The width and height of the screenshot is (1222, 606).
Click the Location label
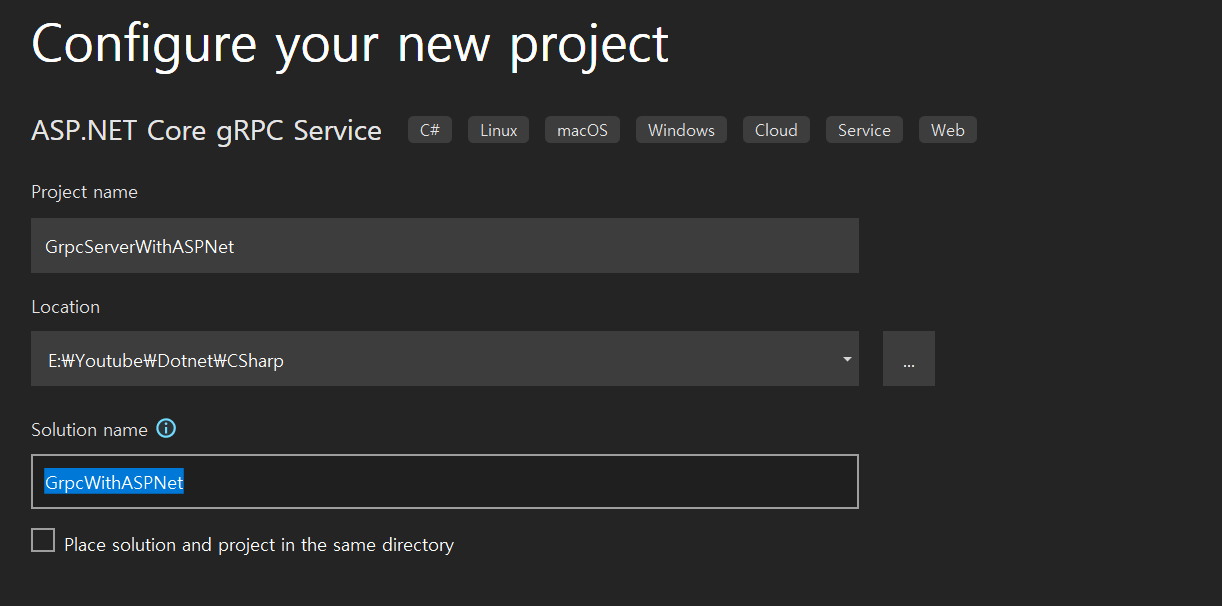click(66, 307)
